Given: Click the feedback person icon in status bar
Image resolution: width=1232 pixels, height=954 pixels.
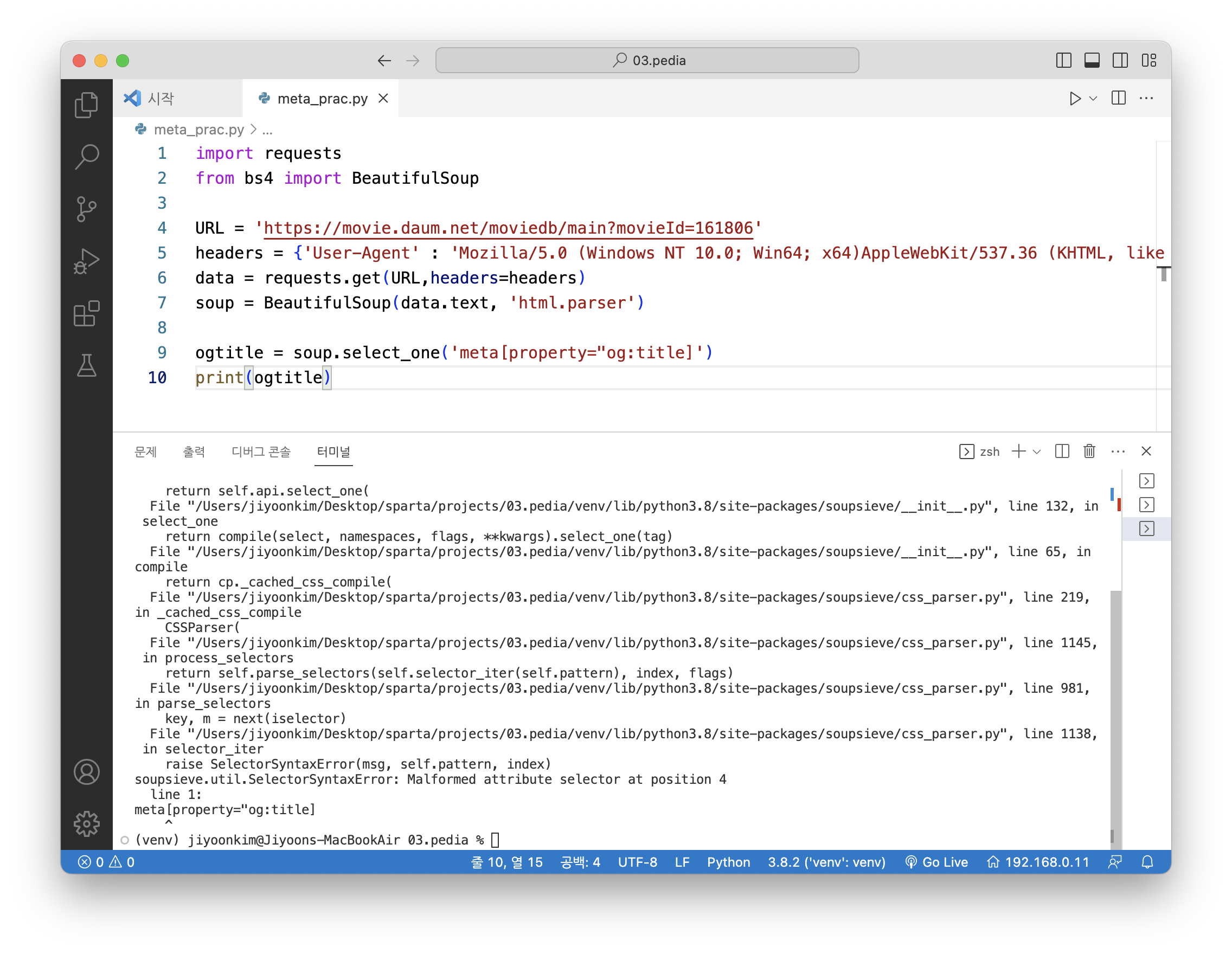Looking at the screenshot, I should [1115, 862].
